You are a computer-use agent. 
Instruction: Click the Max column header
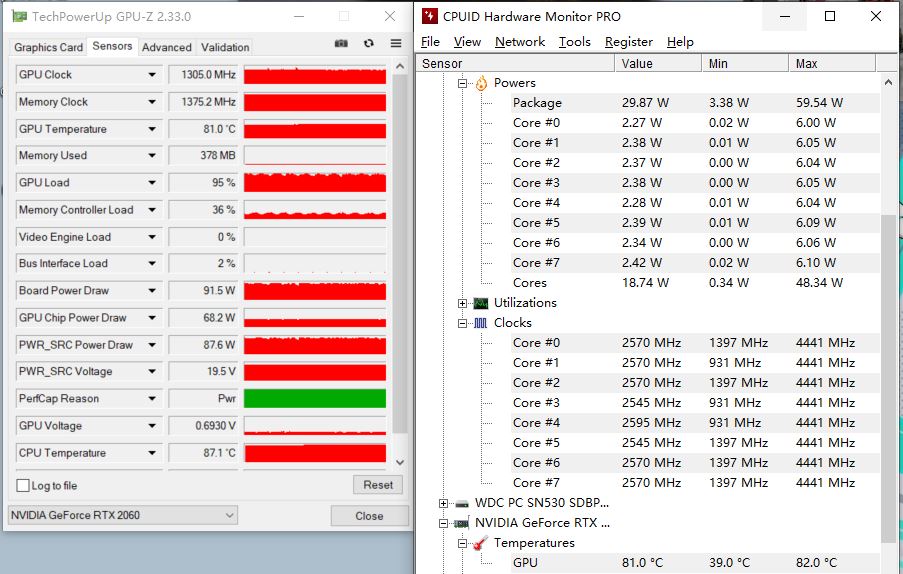click(x=832, y=63)
